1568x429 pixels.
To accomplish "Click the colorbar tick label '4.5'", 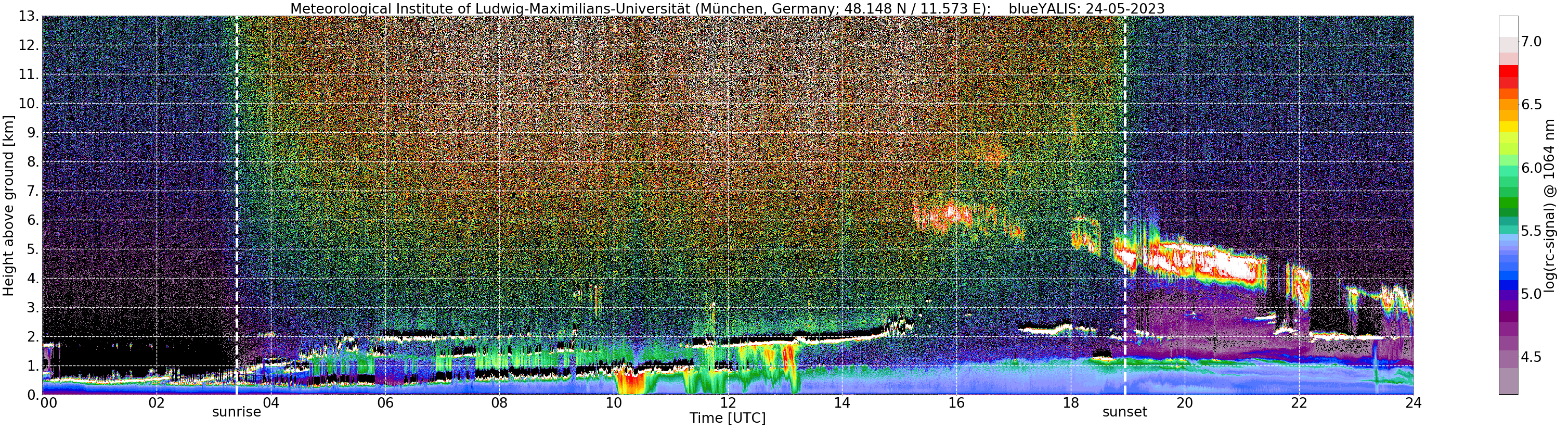I will [1532, 357].
